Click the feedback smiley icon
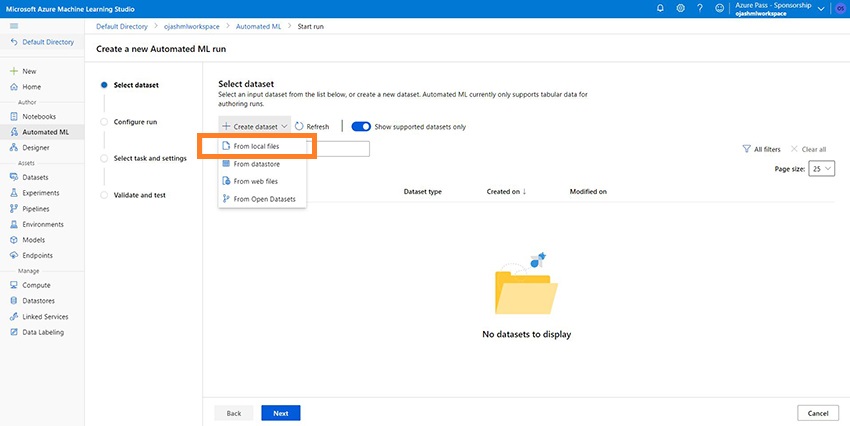 click(x=720, y=8)
